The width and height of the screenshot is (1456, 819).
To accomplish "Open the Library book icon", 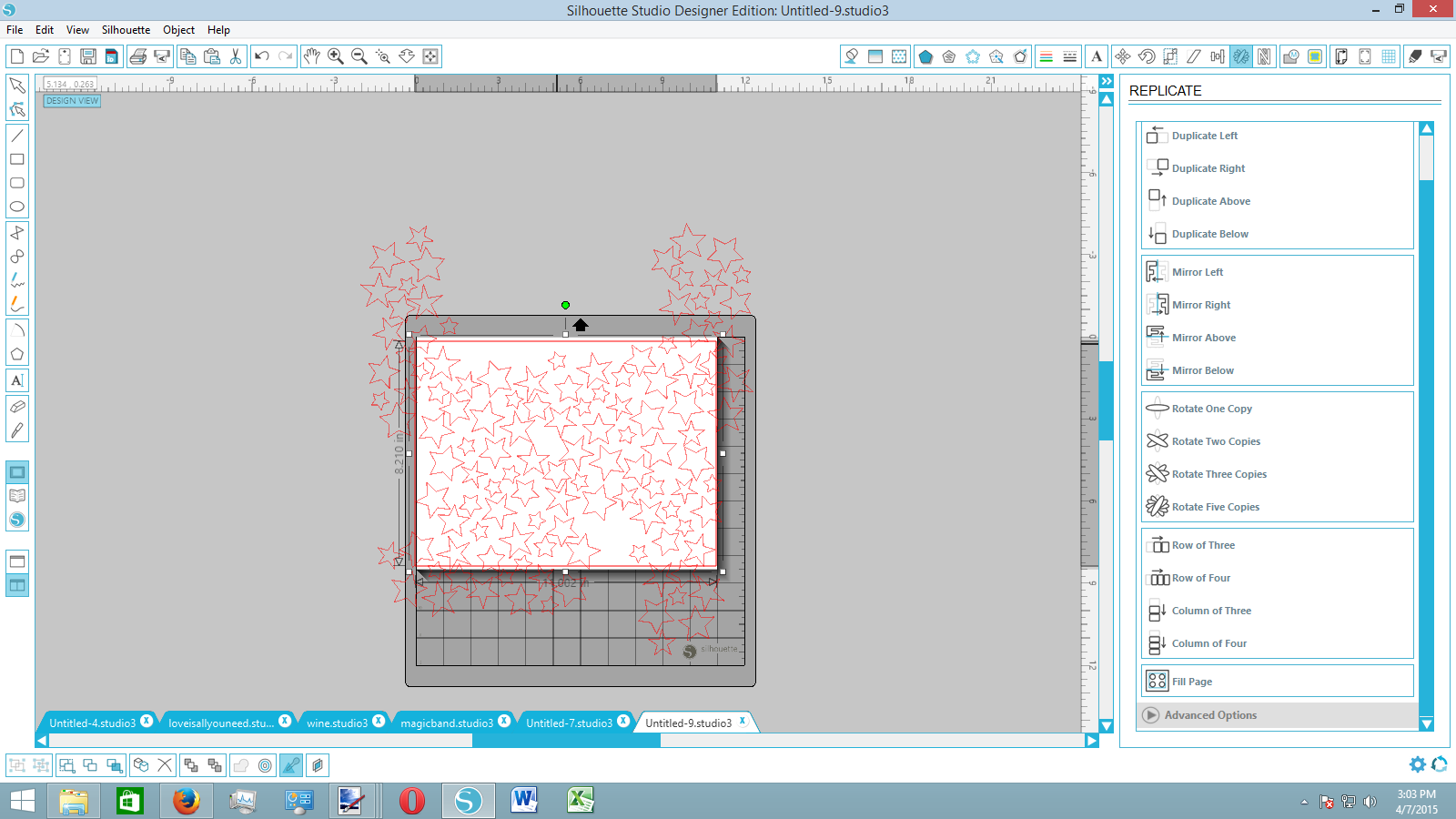I will click(x=17, y=496).
